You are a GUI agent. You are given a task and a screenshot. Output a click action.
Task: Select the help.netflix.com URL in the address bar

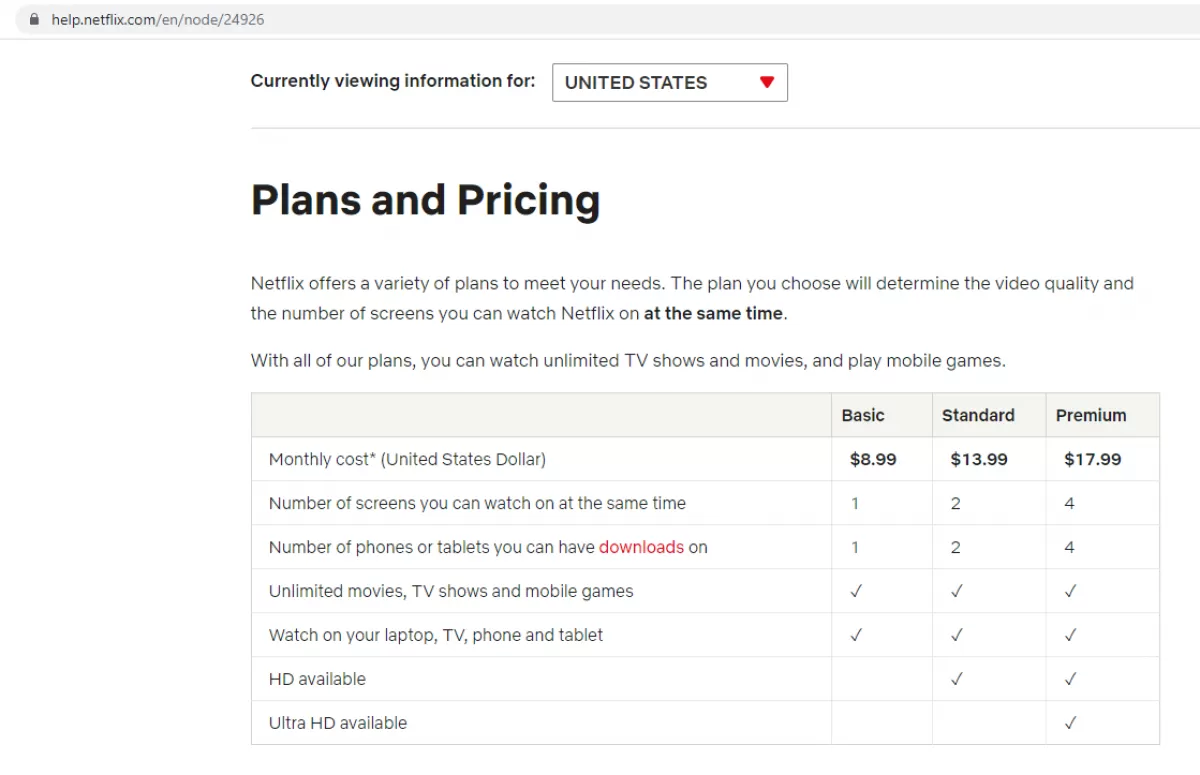[158, 19]
